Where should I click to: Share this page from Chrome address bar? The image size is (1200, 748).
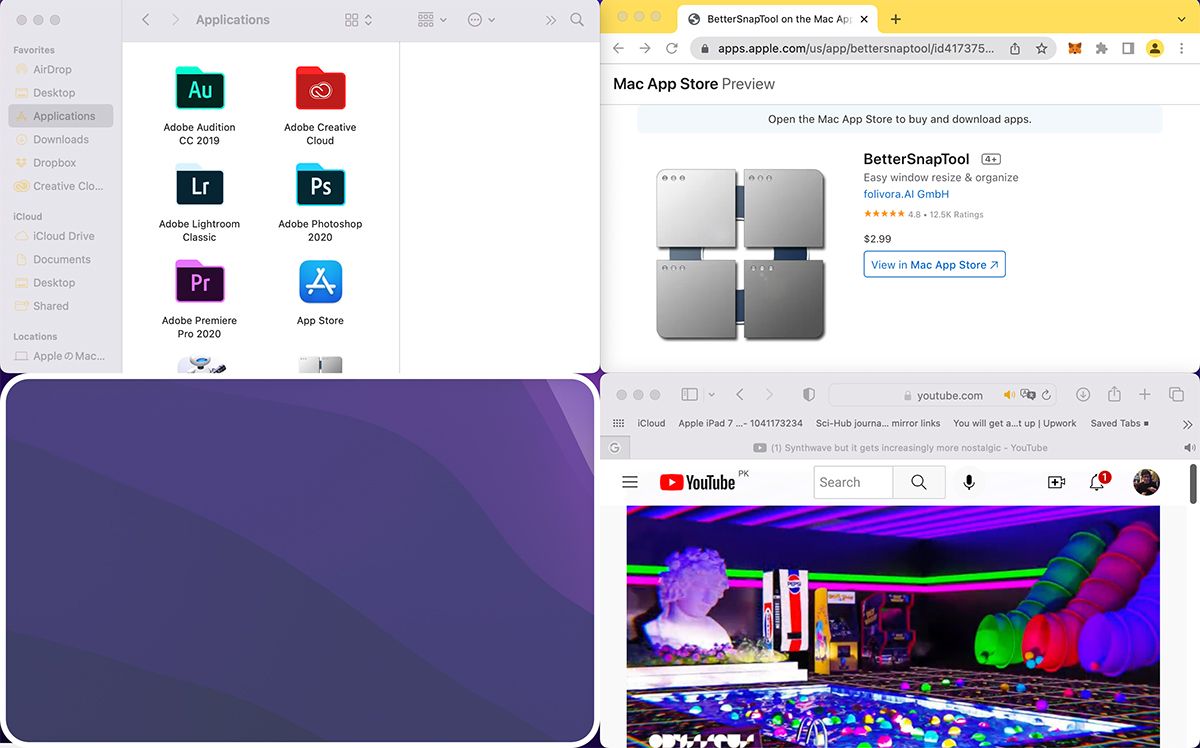tap(1015, 48)
